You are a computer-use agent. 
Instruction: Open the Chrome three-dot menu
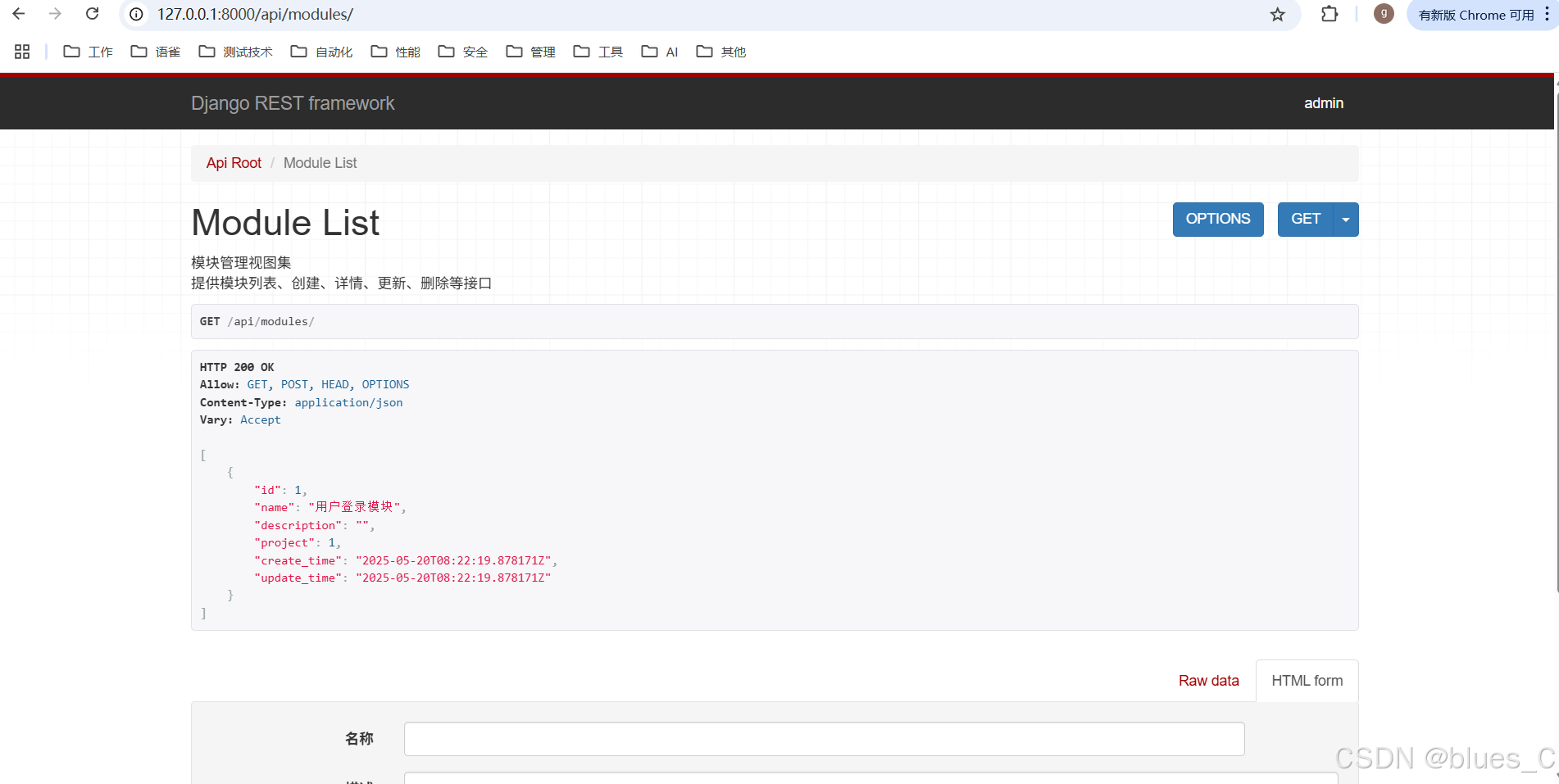coord(1547,14)
